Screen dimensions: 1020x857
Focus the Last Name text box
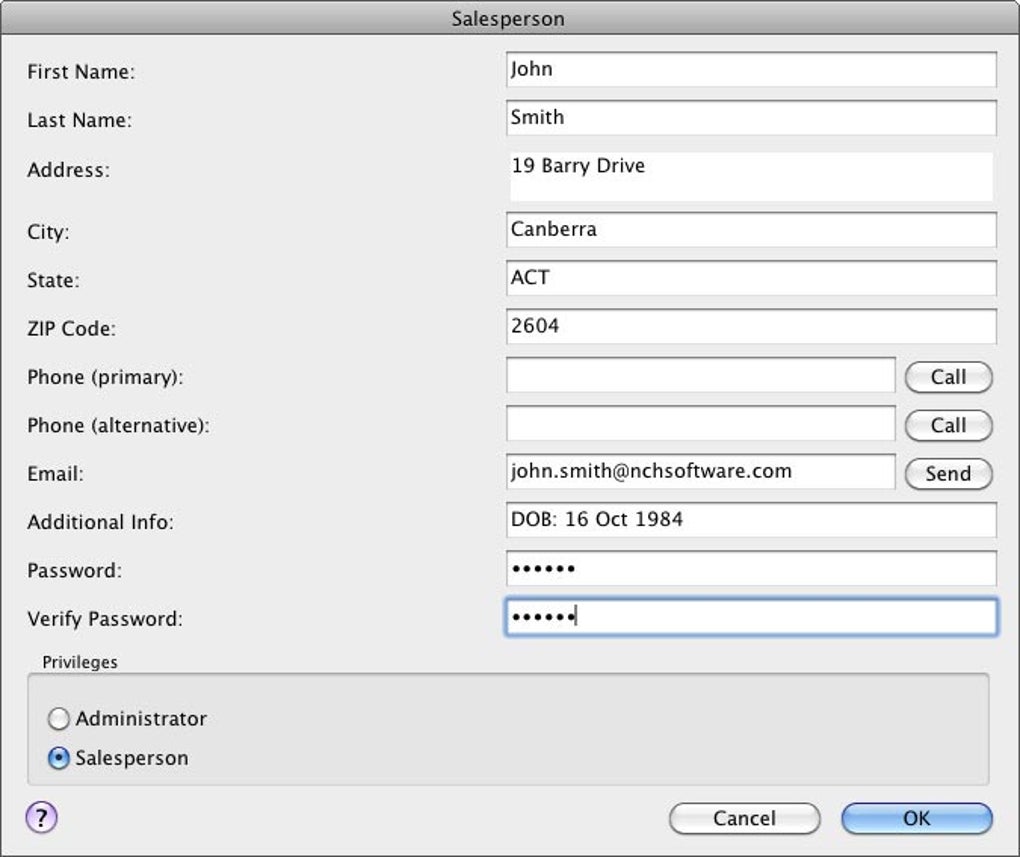pos(751,118)
